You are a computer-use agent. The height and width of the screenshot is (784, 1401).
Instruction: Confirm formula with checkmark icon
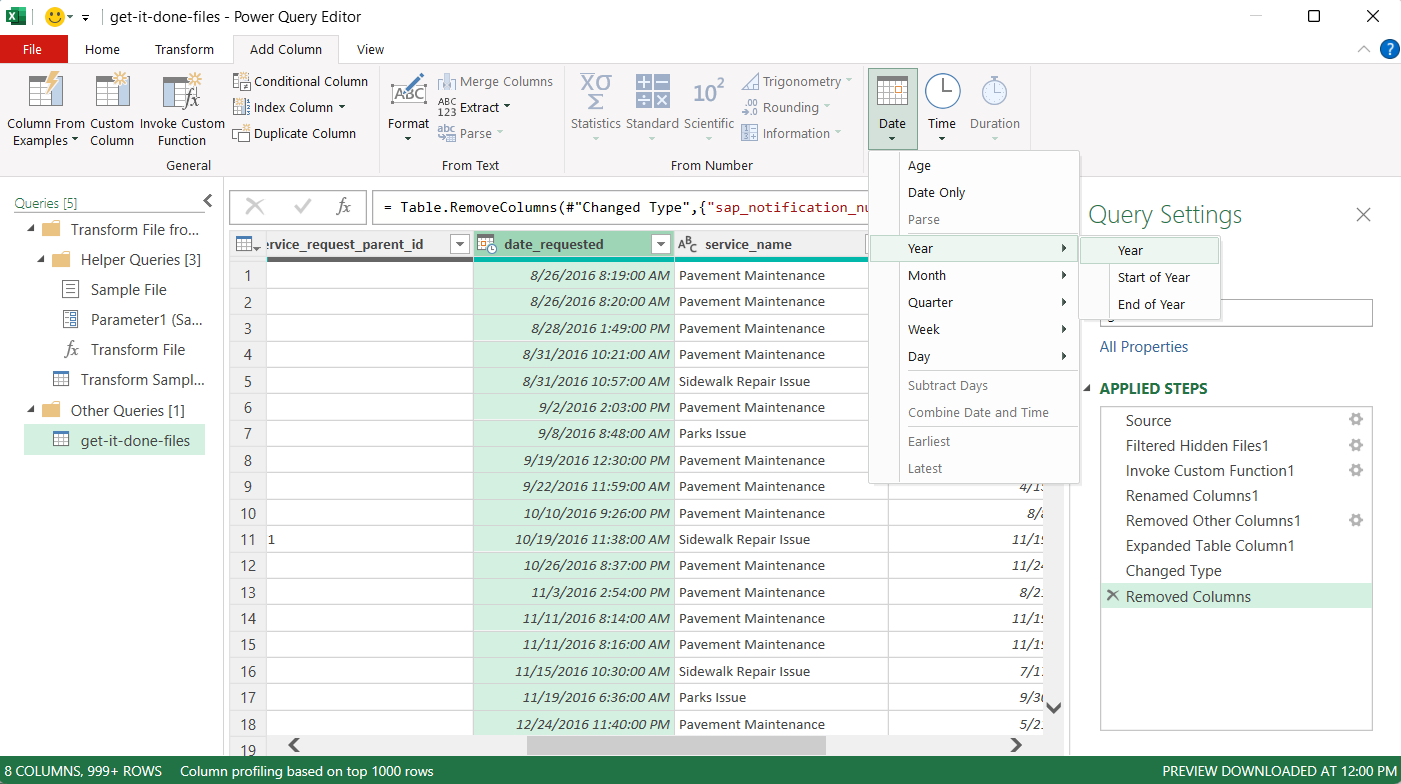pyautogui.click(x=303, y=207)
